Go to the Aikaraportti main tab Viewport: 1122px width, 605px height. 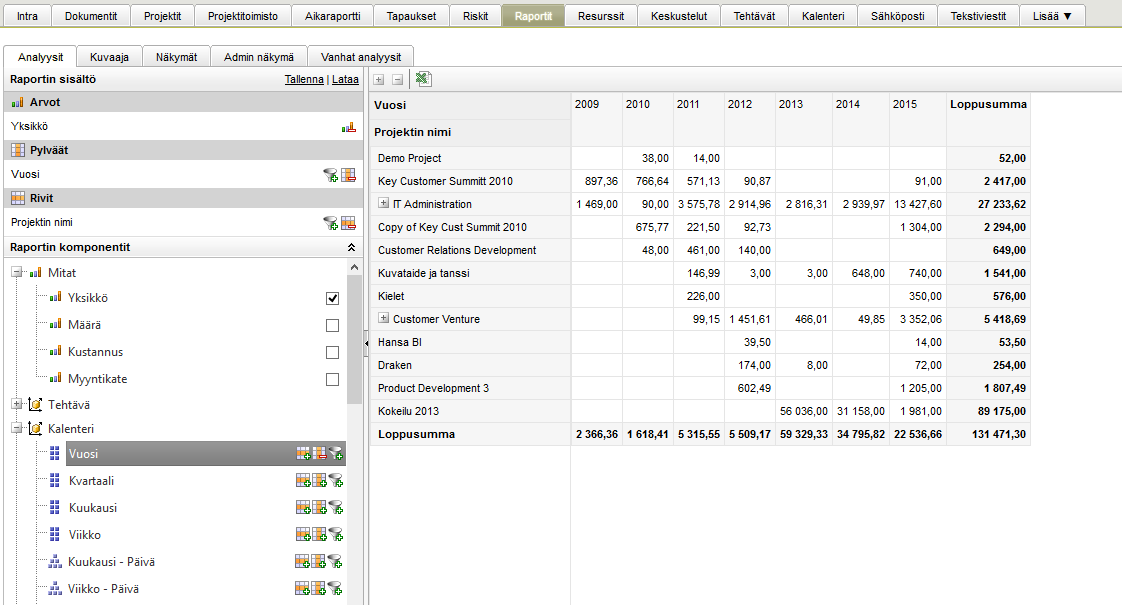[x=333, y=16]
